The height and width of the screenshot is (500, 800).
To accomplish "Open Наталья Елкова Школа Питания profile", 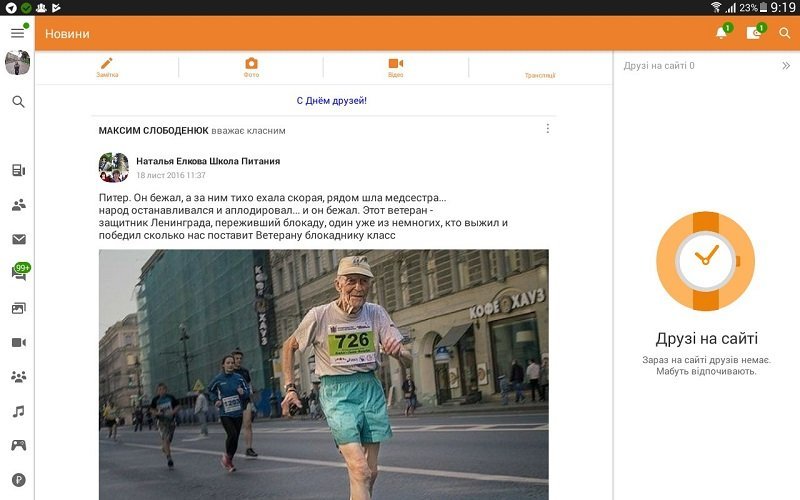I will click(207, 161).
